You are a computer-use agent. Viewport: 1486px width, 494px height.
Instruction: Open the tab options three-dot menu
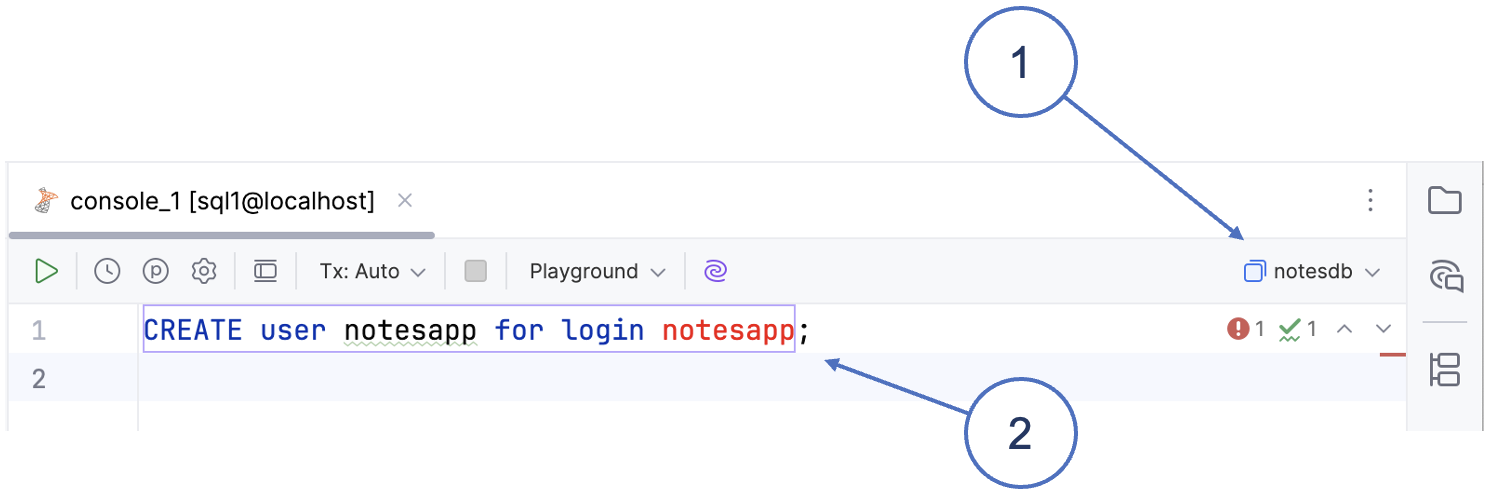[x=1371, y=201]
